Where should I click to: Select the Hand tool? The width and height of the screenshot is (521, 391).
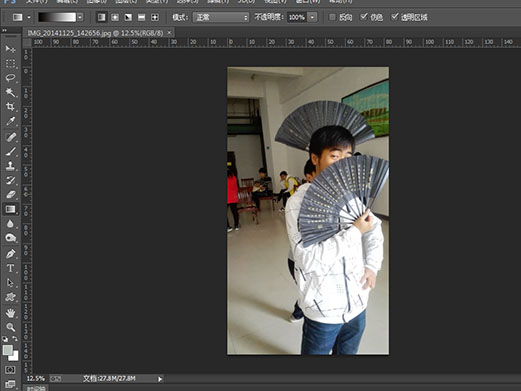(x=10, y=313)
